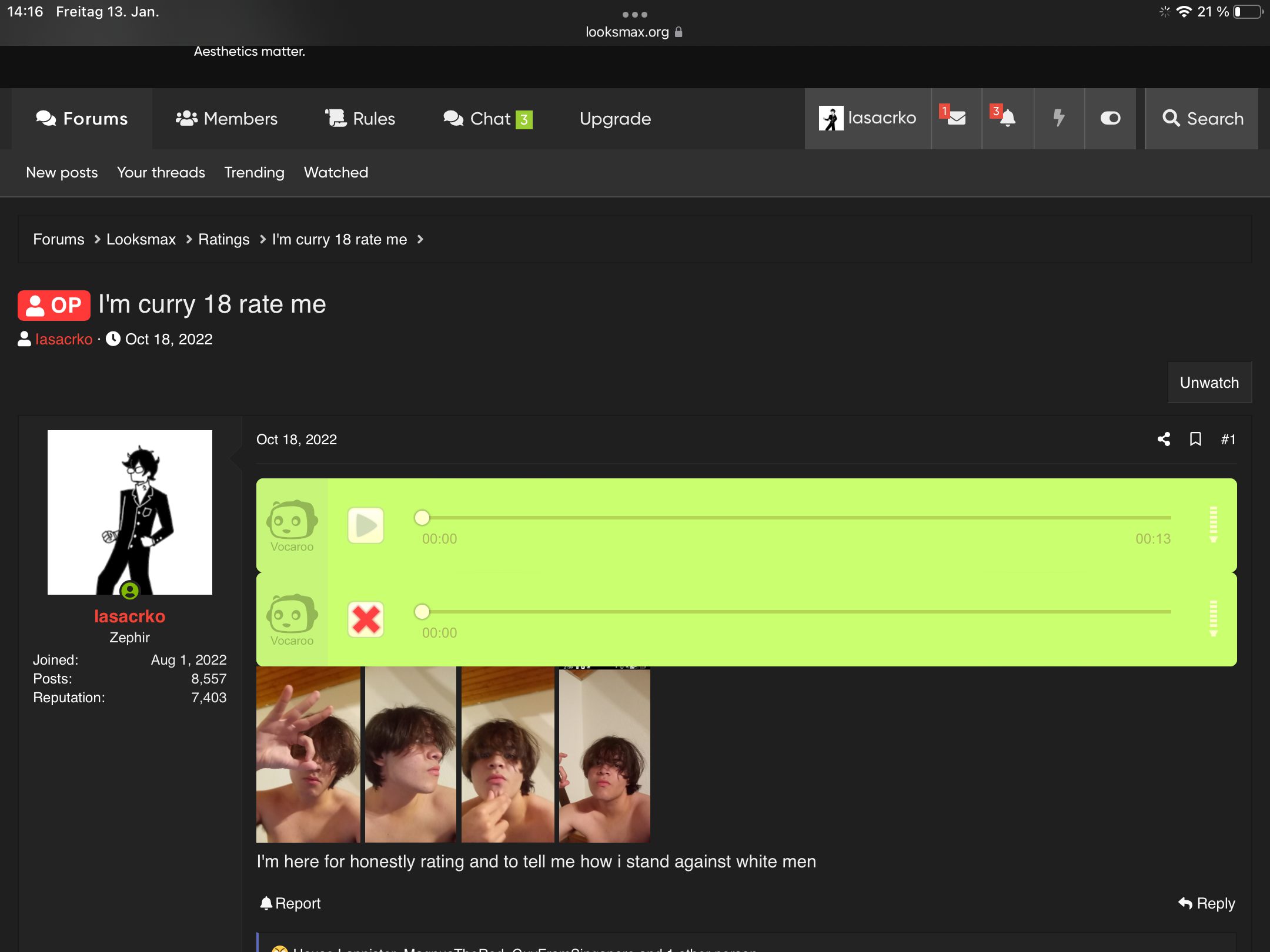Click the lightning bolt icon in navbar
Screen dimensions: 1270x952
[x=1059, y=118]
